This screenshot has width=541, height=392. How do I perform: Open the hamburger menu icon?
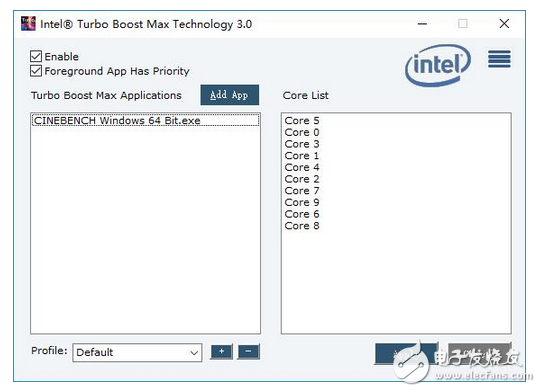[499, 59]
